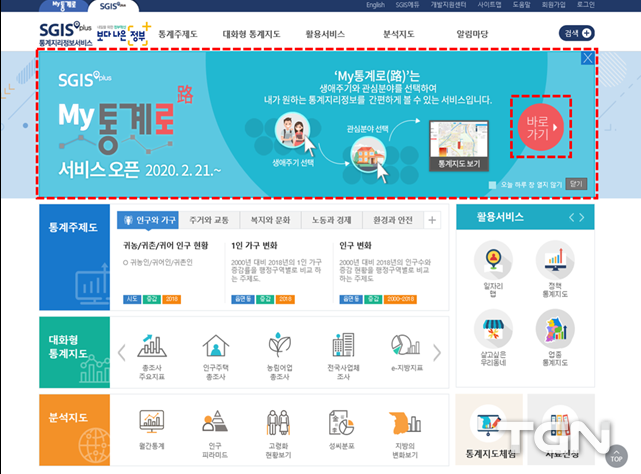Open 통계주제도 in main menu
The width and height of the screenshot is (641, 474).
[178, 34]
